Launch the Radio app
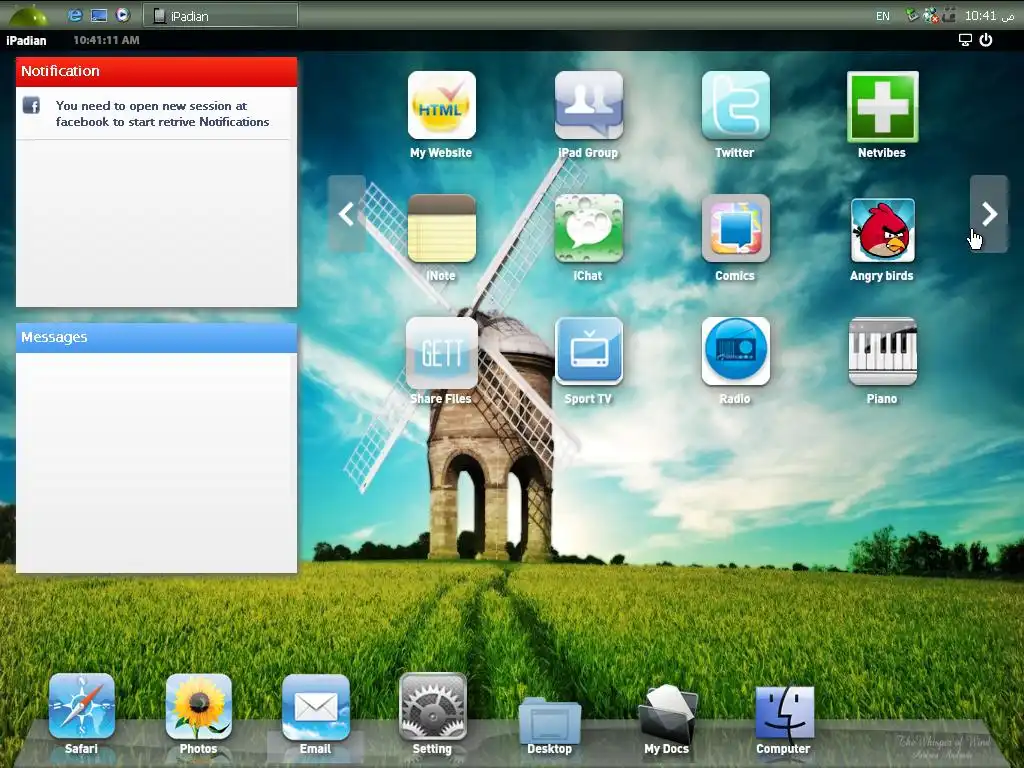 click(735, 351)
